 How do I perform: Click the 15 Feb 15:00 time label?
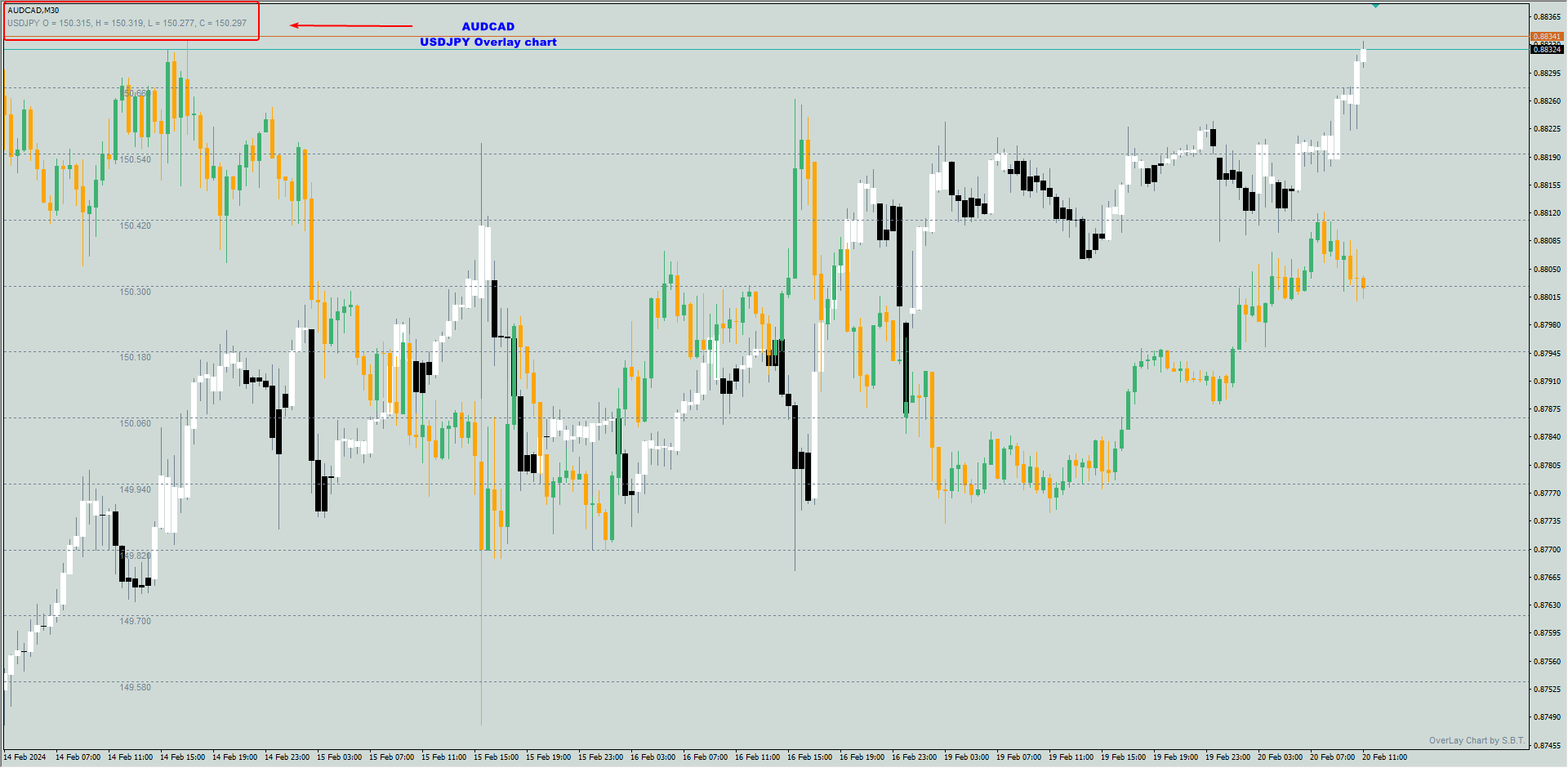[496, 757]
